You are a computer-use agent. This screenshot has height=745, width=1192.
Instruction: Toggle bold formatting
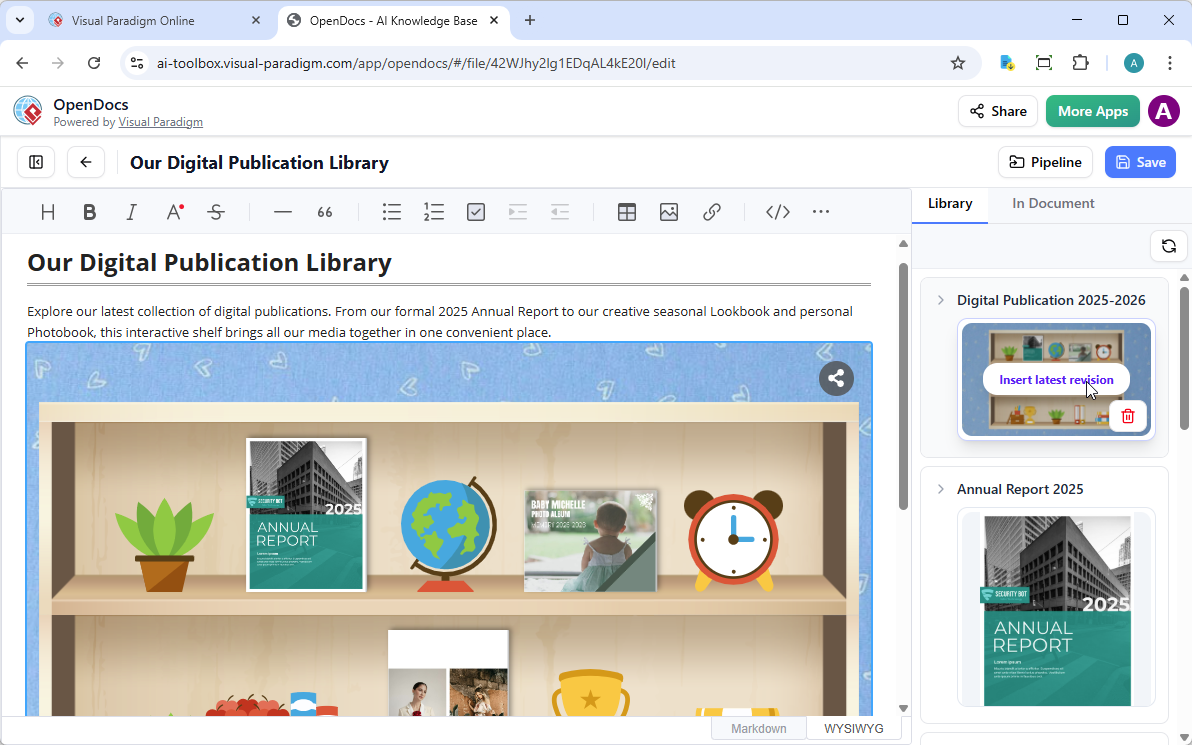click(89, 211)
